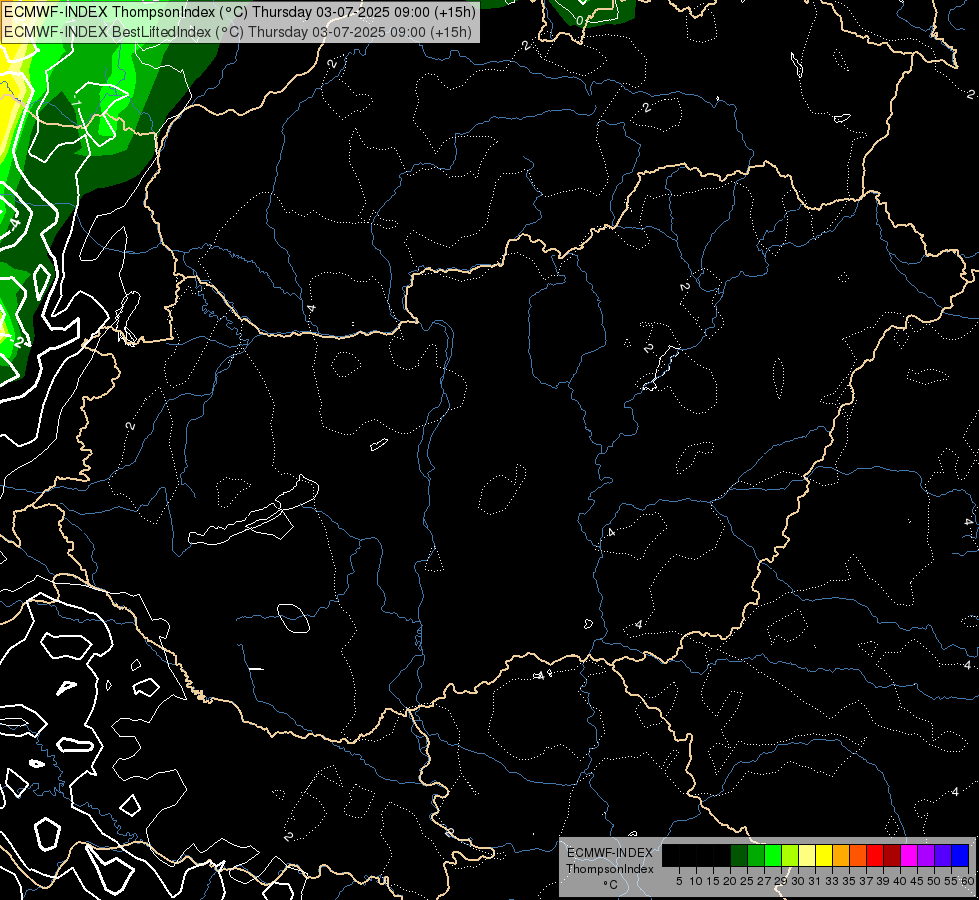The height and width of the screenshot is (900, 979).
Task: Click the legend tick value 20
Action: (x=731, y=881)
